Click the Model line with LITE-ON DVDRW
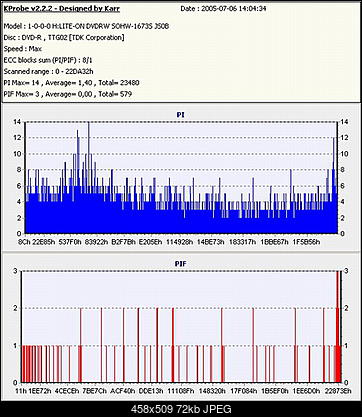362x417 pixels. click(x=86, y=26)
